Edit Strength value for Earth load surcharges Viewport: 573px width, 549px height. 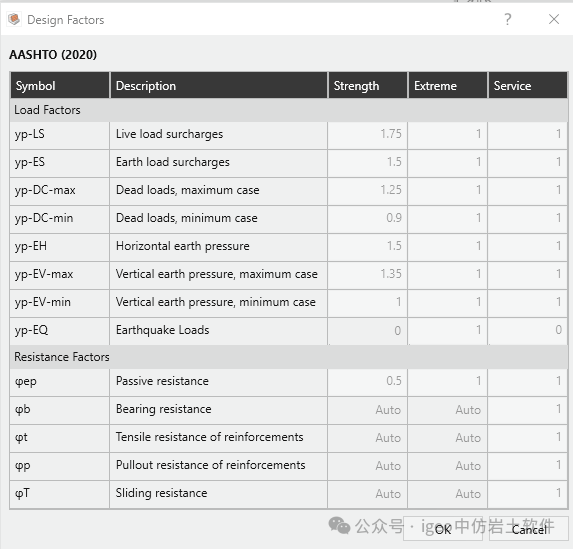tap(368, 162)
